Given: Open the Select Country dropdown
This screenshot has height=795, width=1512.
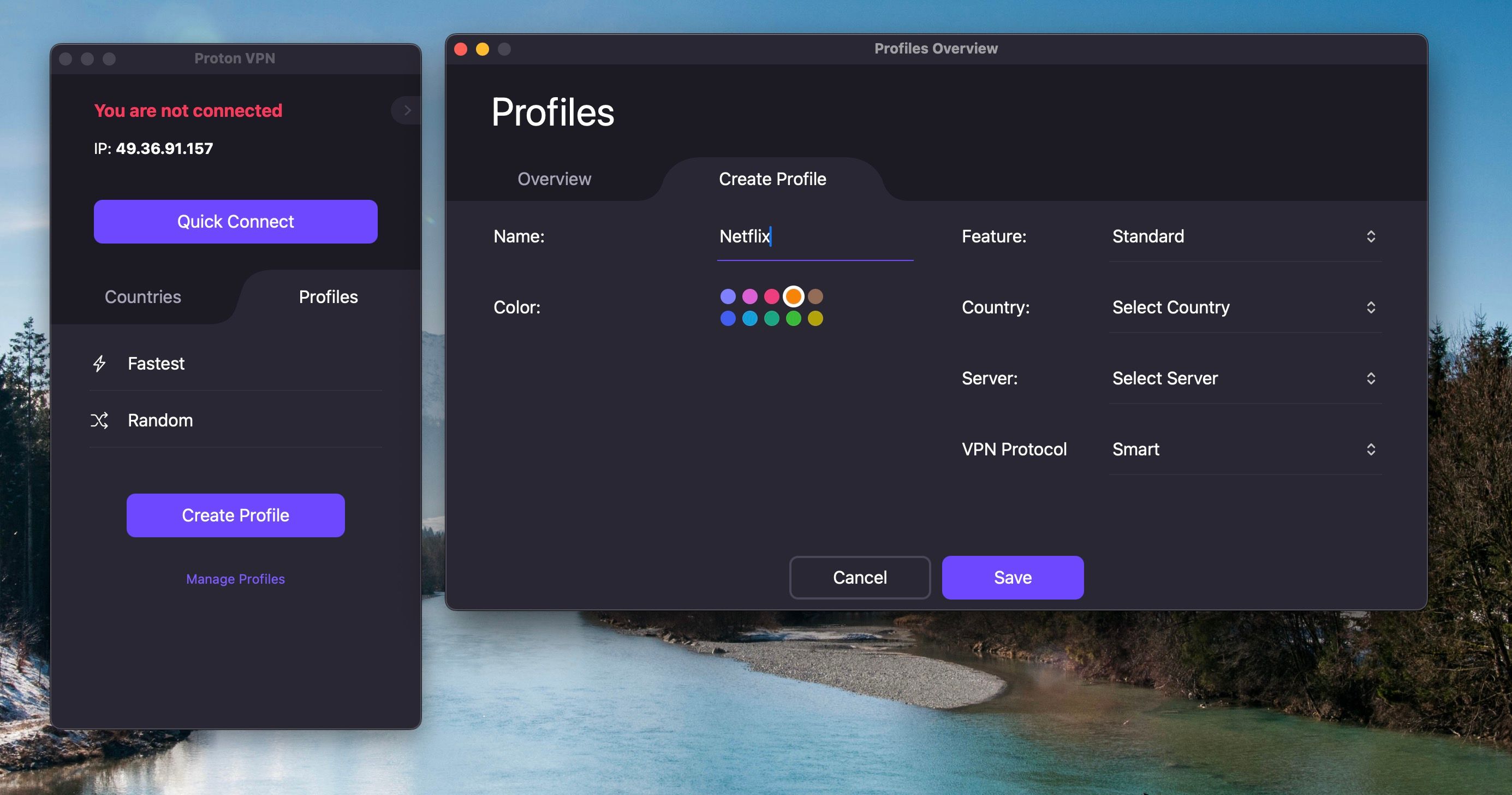Looking at the screenshot, I should 1245,307.
